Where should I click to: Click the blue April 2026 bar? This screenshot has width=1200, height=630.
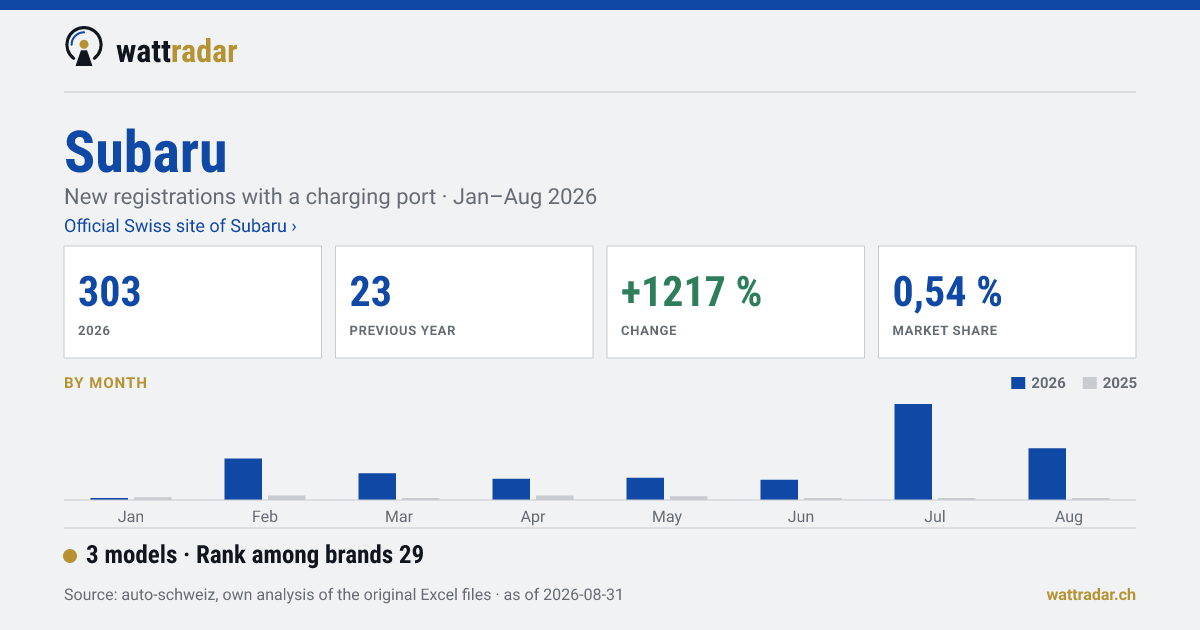[x=511, y=489]
